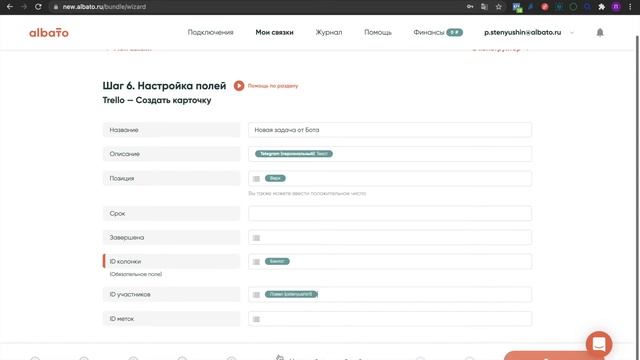Viewport: 640px width, 360px height.
Task: Open the list picker icon in Позиция field
Action: pyautogui.click(x=256, y=179)
